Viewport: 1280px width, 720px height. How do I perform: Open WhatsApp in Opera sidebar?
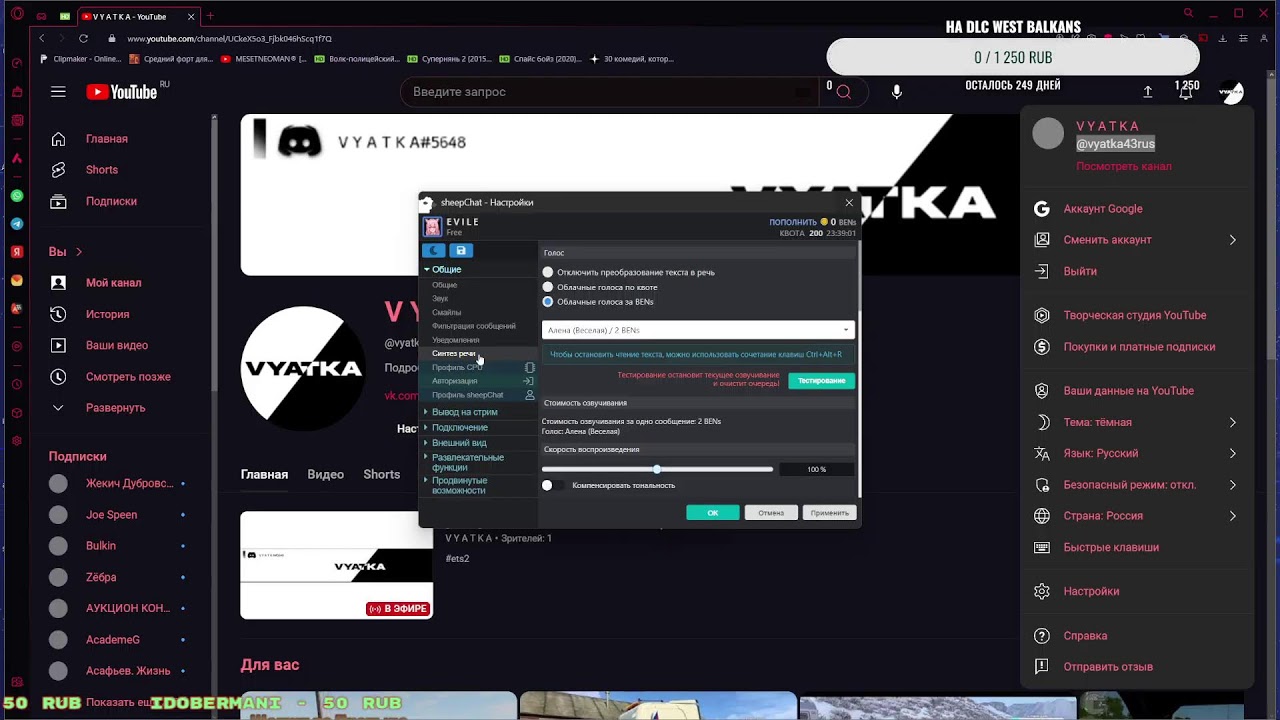coord(17,196)
